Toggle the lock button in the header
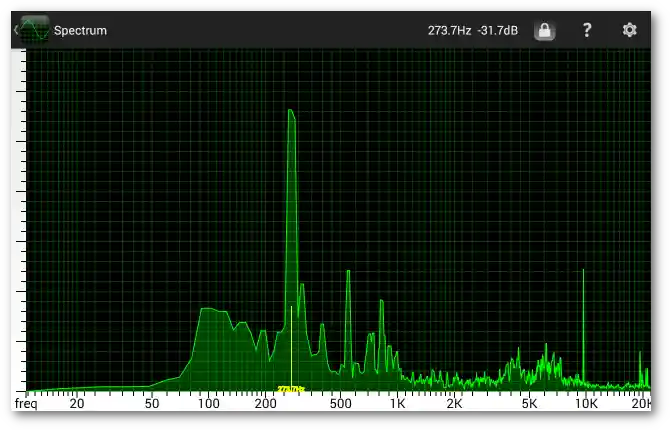 click(x=544, y=30)
